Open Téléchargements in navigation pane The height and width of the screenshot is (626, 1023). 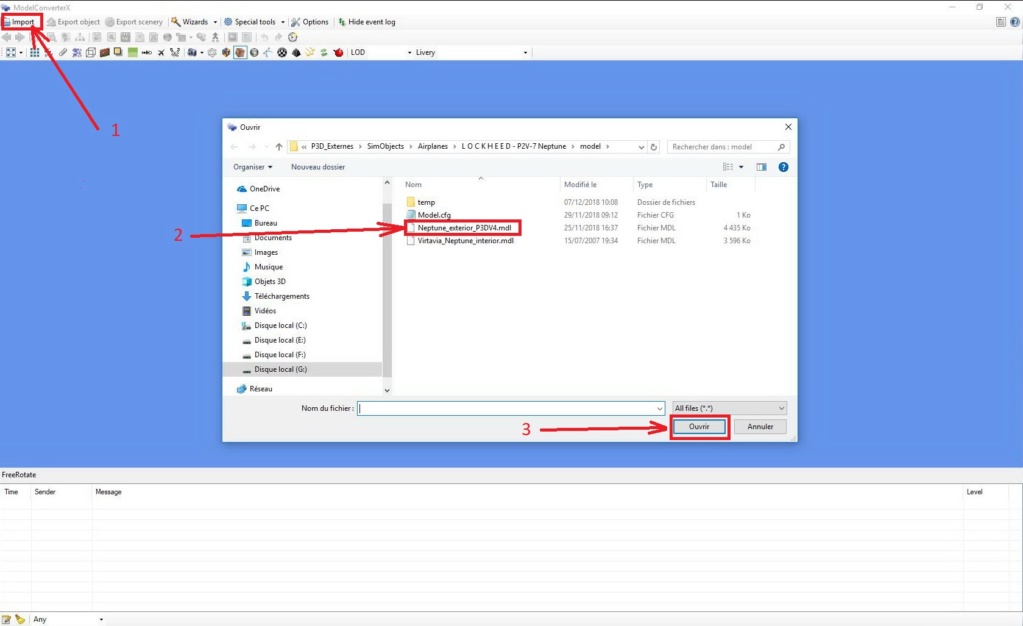(x=275, y=296)
